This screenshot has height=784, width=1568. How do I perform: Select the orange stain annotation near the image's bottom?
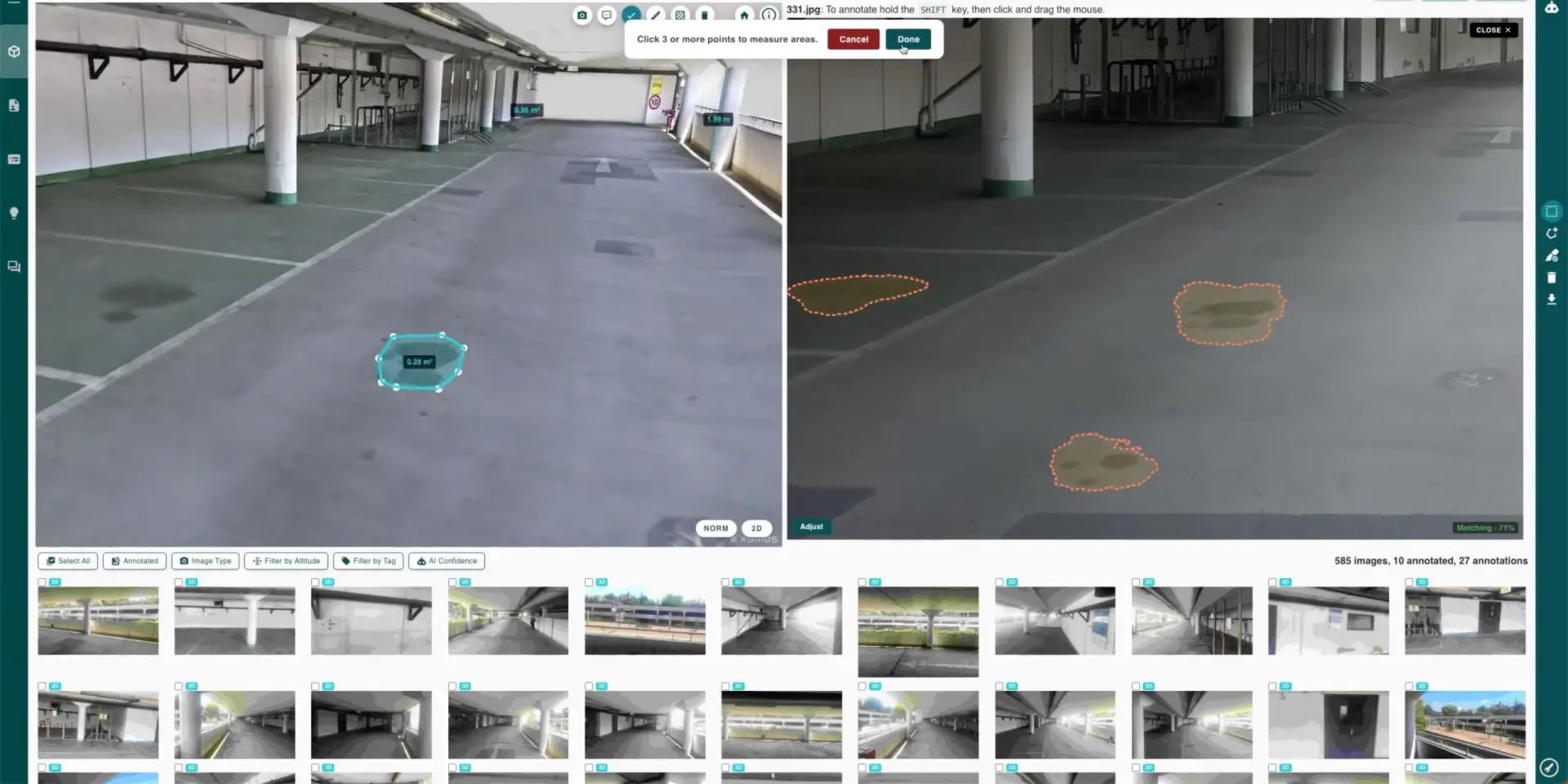(x=1103, y=462)
